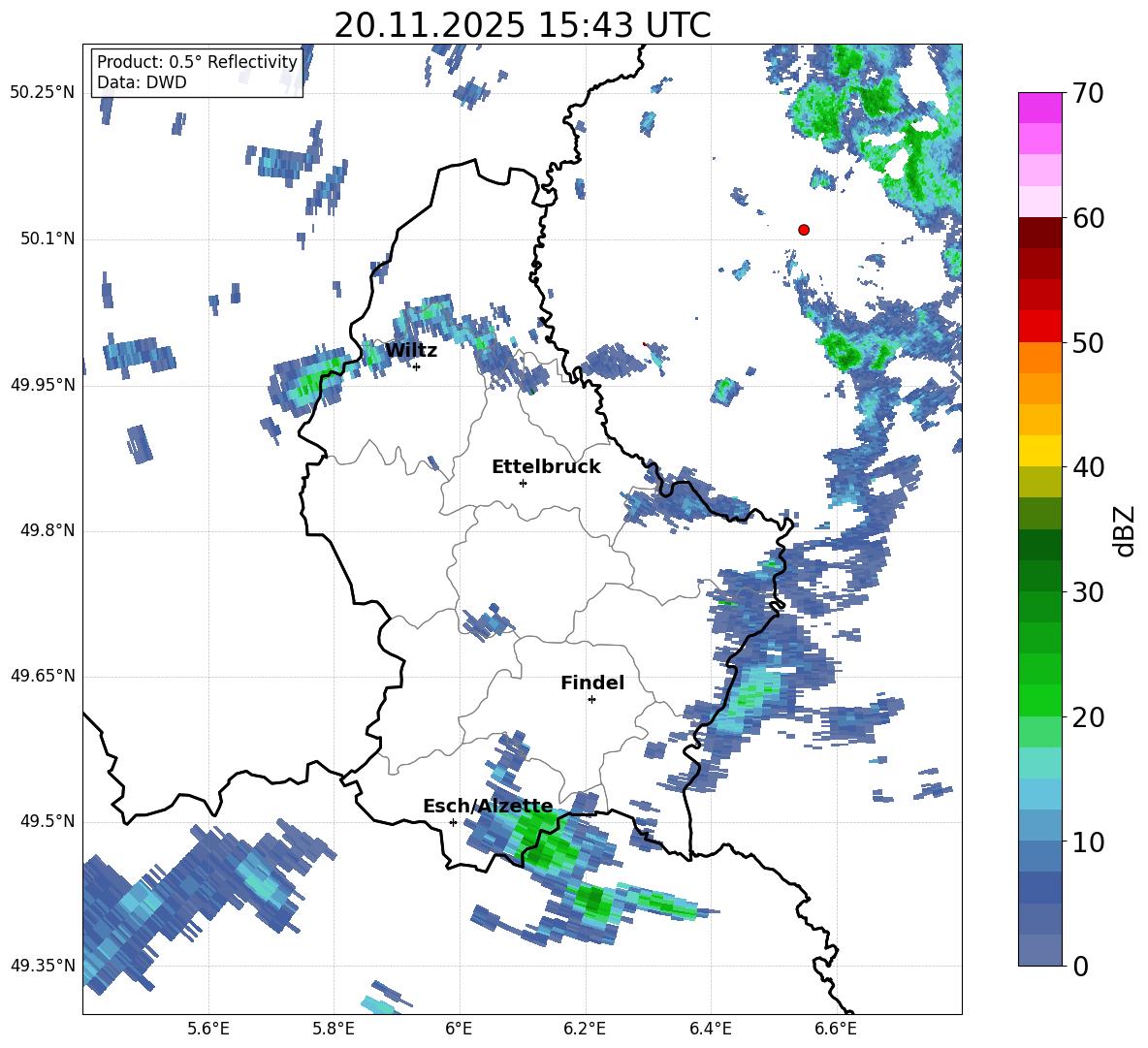Click the Data: DWD text
Viewport: 1148px width, 1048px height.
coord(142,82)
